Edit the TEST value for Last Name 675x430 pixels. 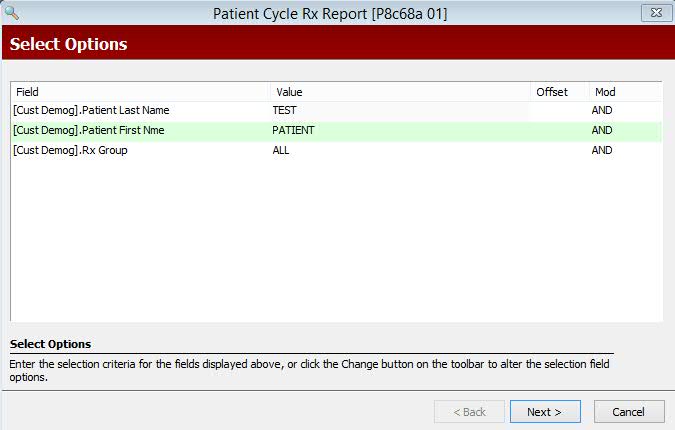click(x=285, y=111)
